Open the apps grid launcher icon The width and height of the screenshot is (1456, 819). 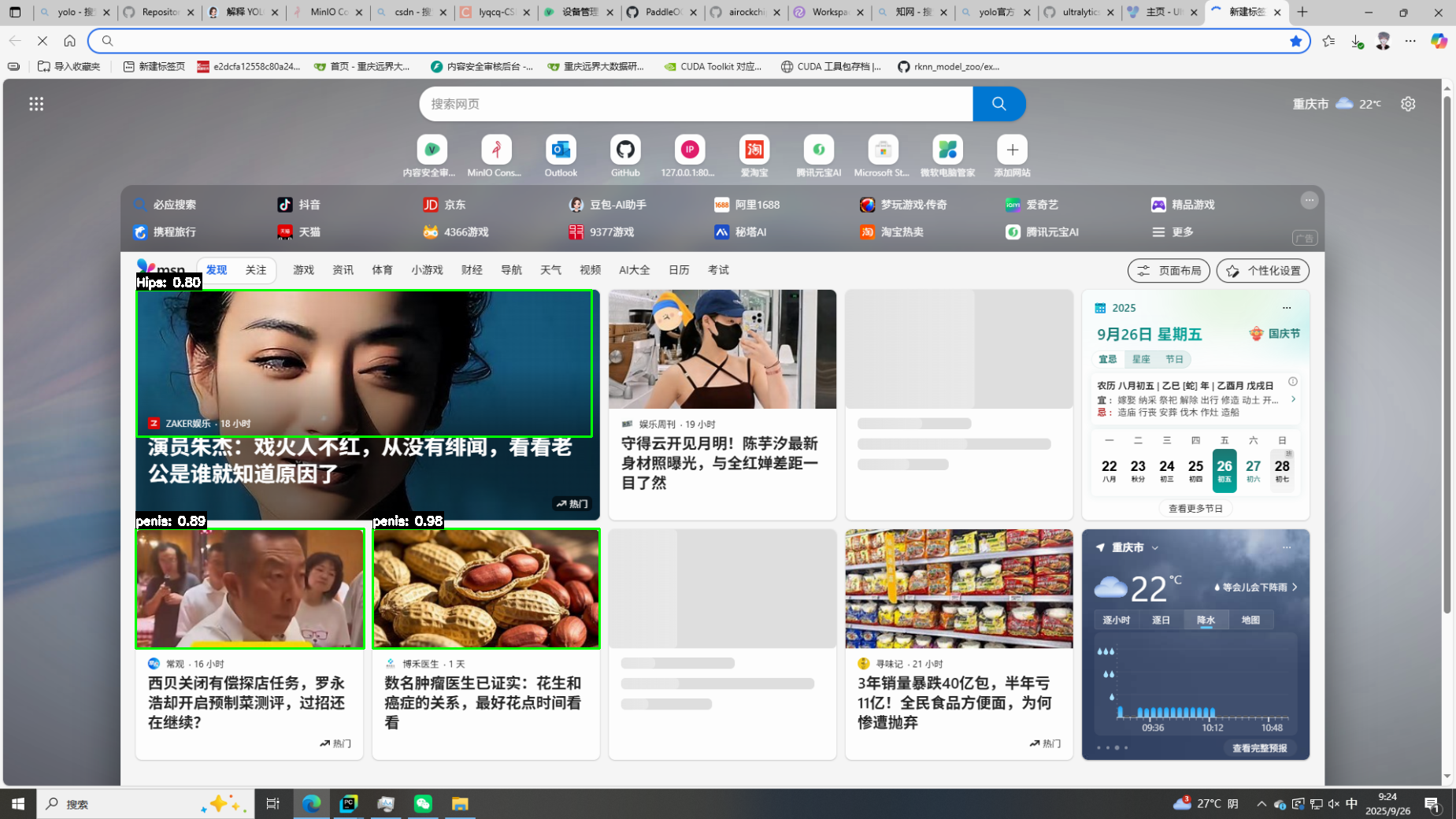(x=36, y=104)
